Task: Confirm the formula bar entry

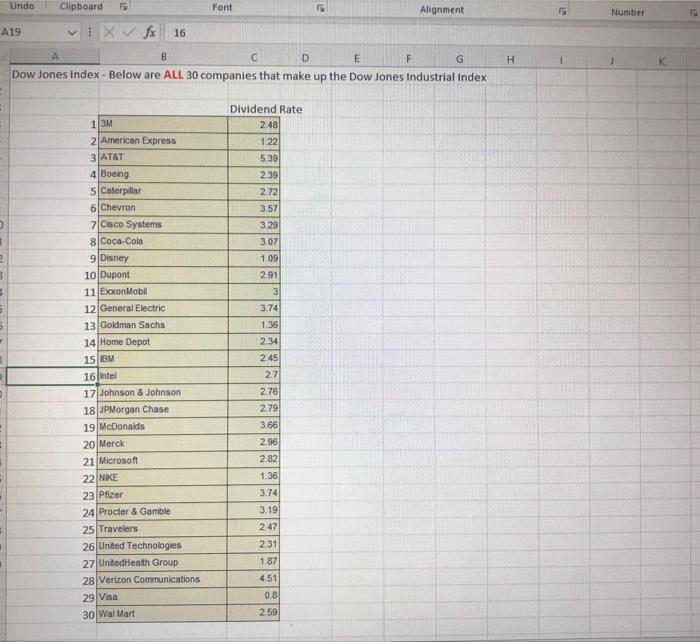Action: tap(129, 32)
